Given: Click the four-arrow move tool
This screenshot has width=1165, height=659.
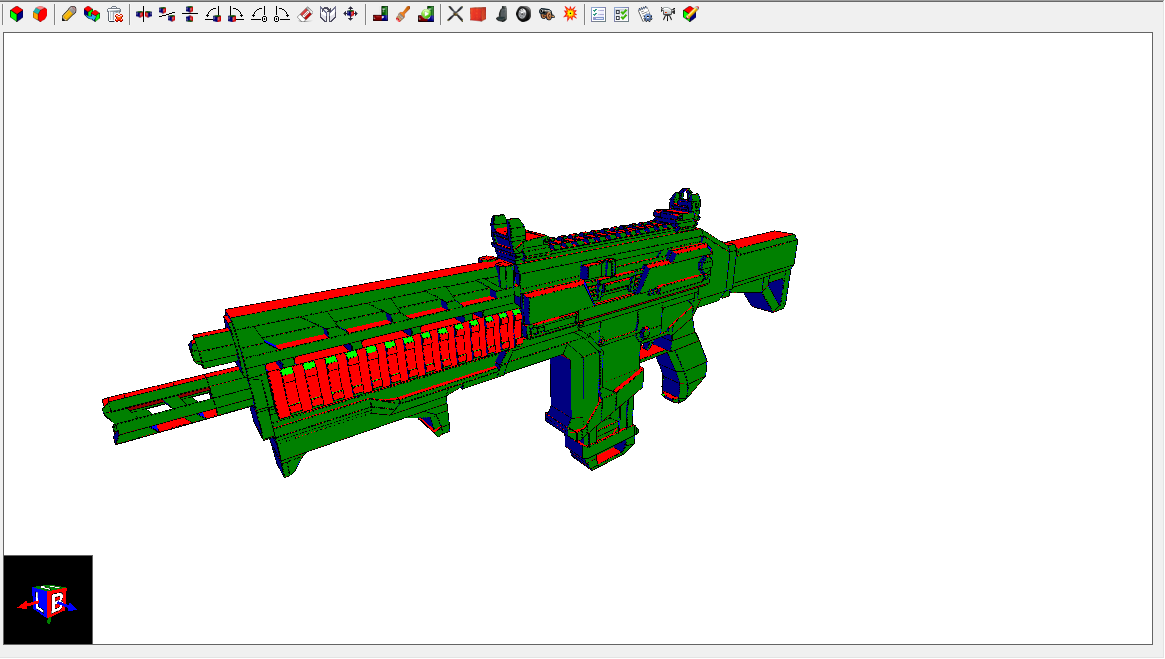Looking at the screenshot, I should (351, 14).
